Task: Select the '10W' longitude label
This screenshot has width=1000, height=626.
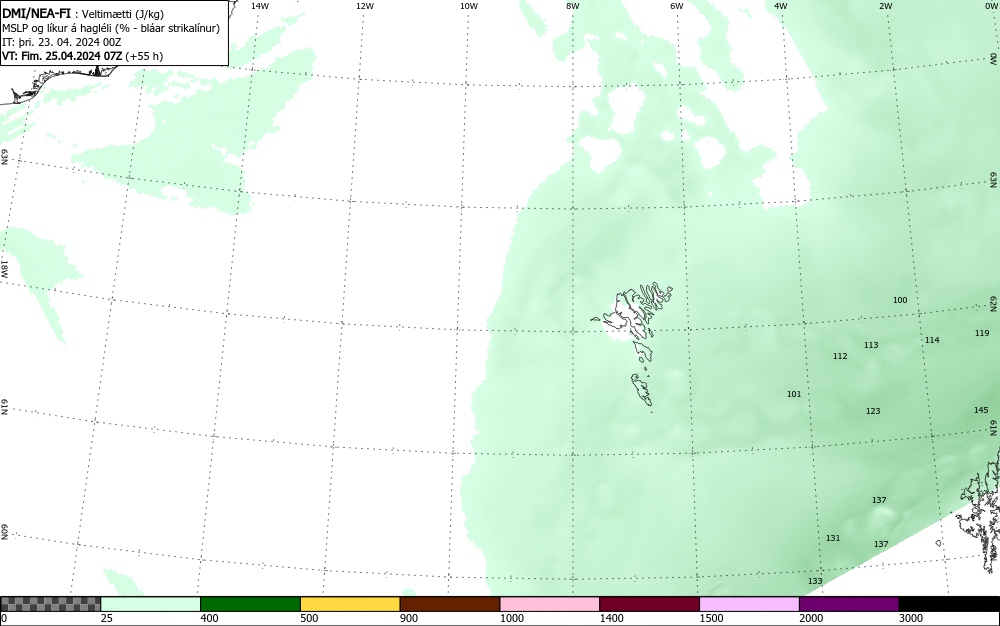Action: point(469,6)
